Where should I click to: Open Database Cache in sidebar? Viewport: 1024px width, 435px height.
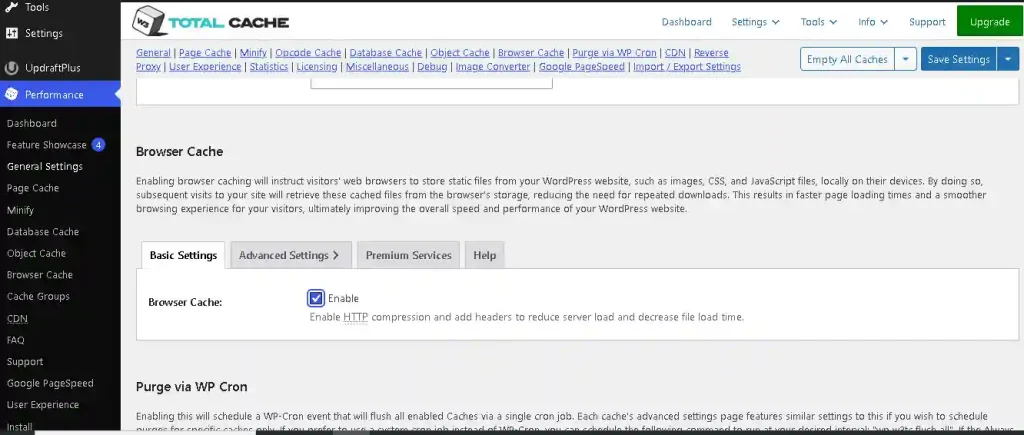click(42, 232)
